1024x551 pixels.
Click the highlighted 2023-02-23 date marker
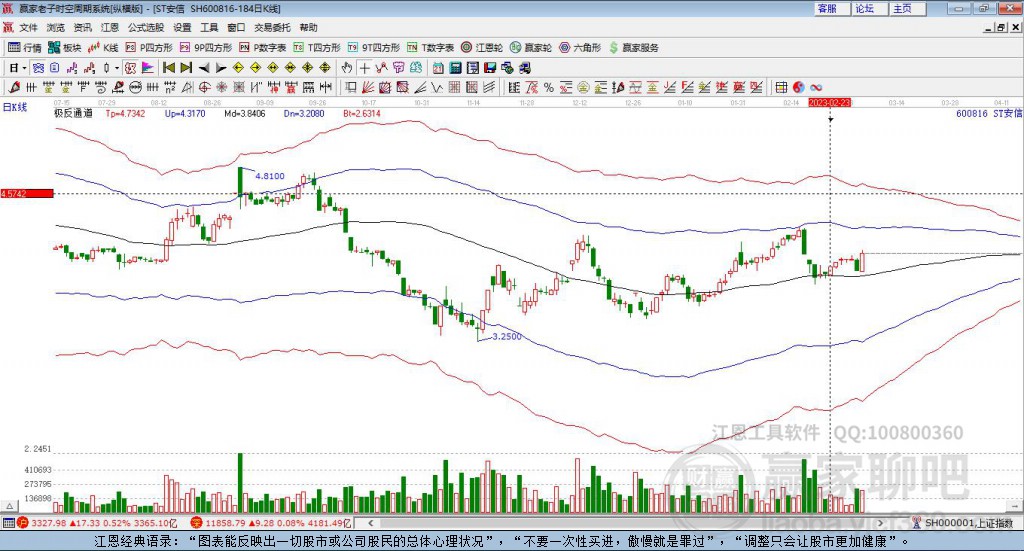tap(829, 102)
